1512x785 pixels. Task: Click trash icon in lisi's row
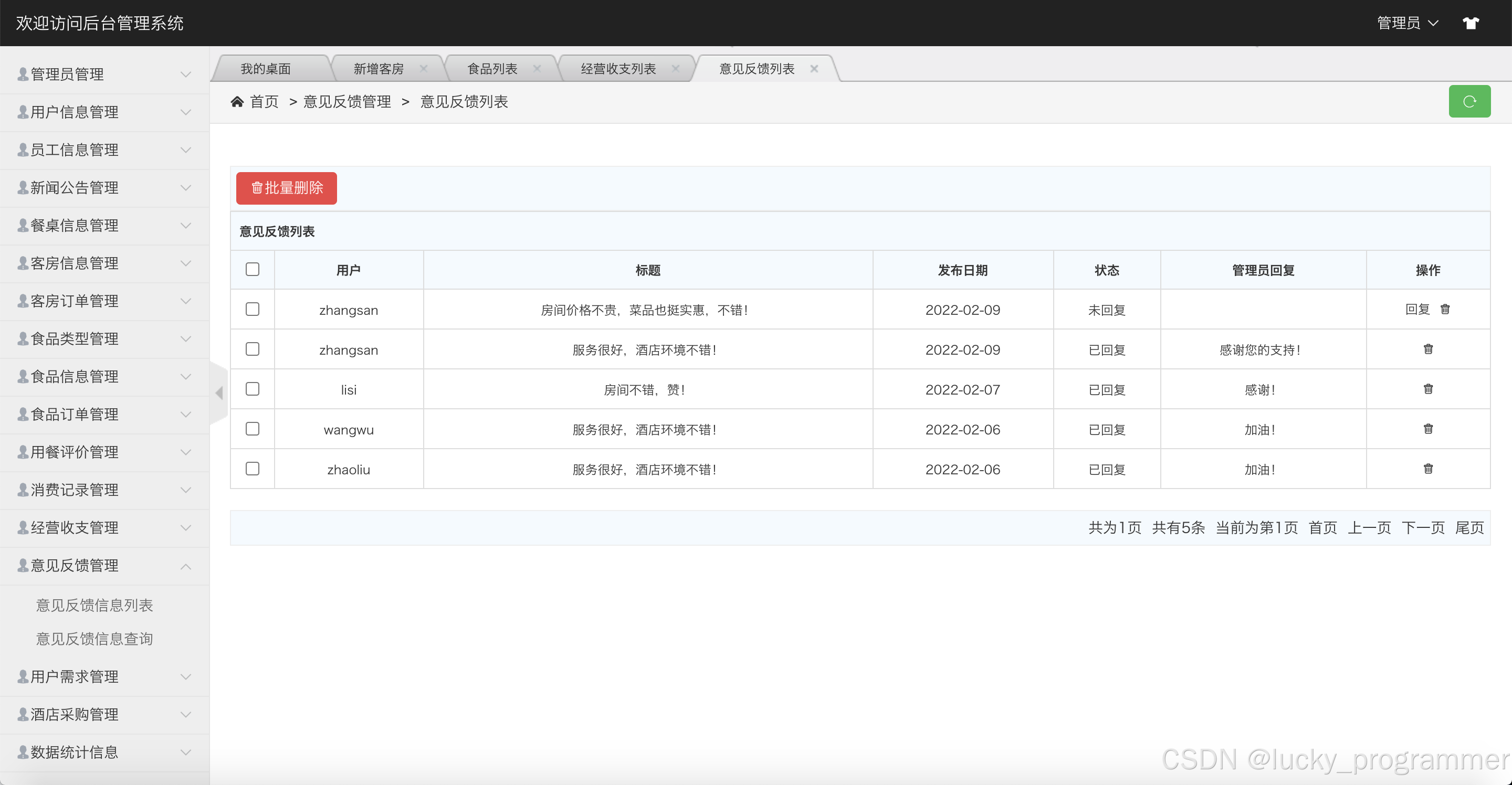click(1428, 389)
